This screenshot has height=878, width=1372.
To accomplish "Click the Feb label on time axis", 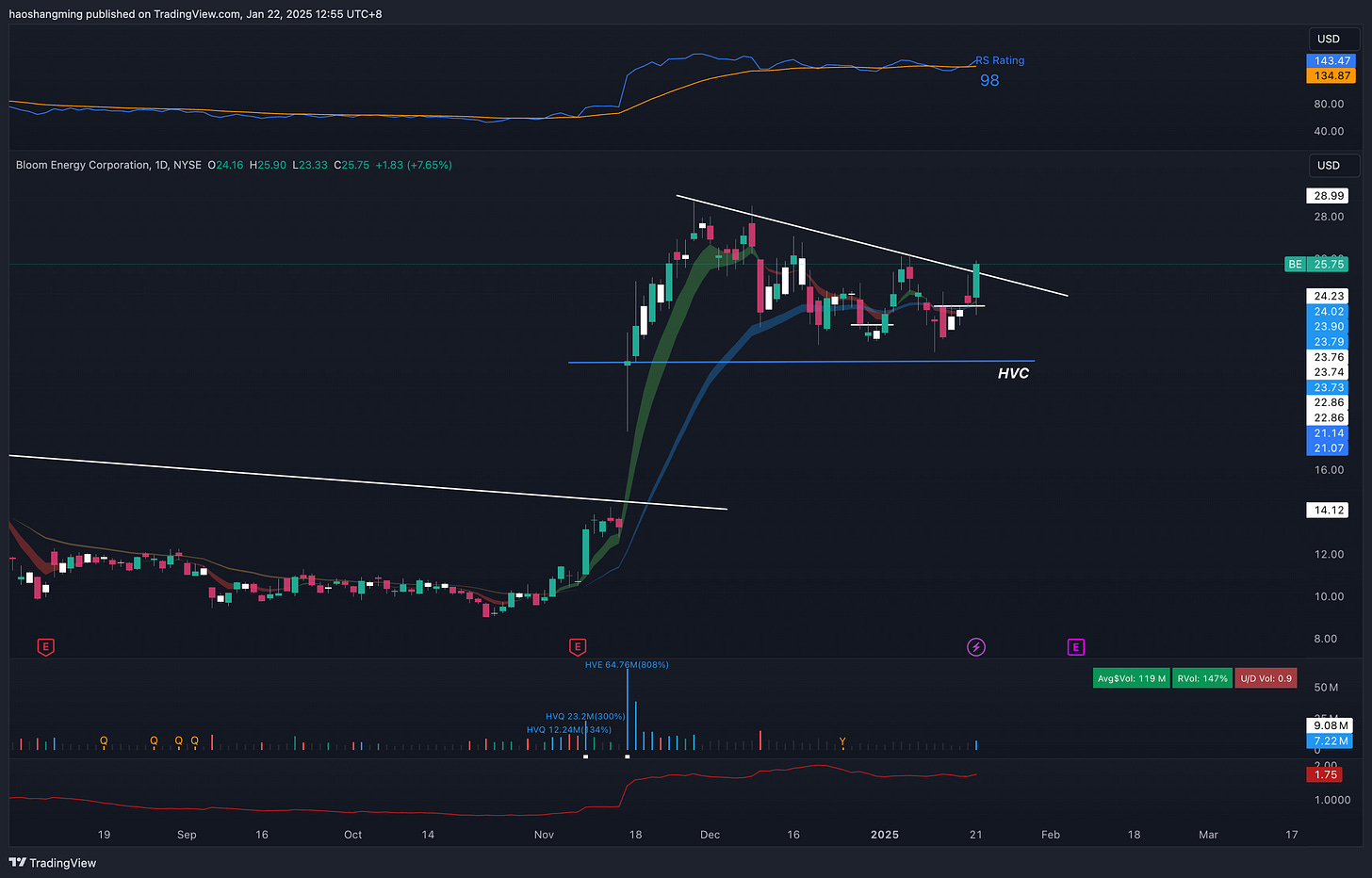I will (x=1051, y=835).
